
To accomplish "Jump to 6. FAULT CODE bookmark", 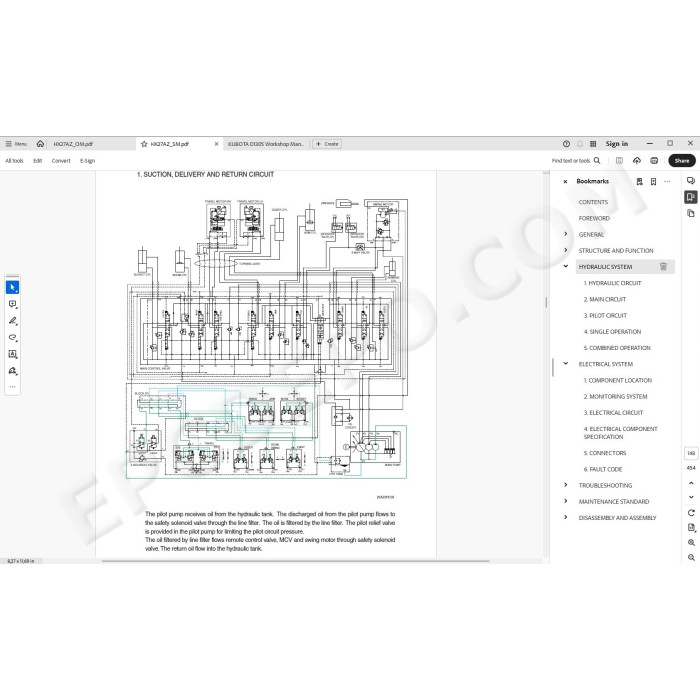I will (603, 469).
